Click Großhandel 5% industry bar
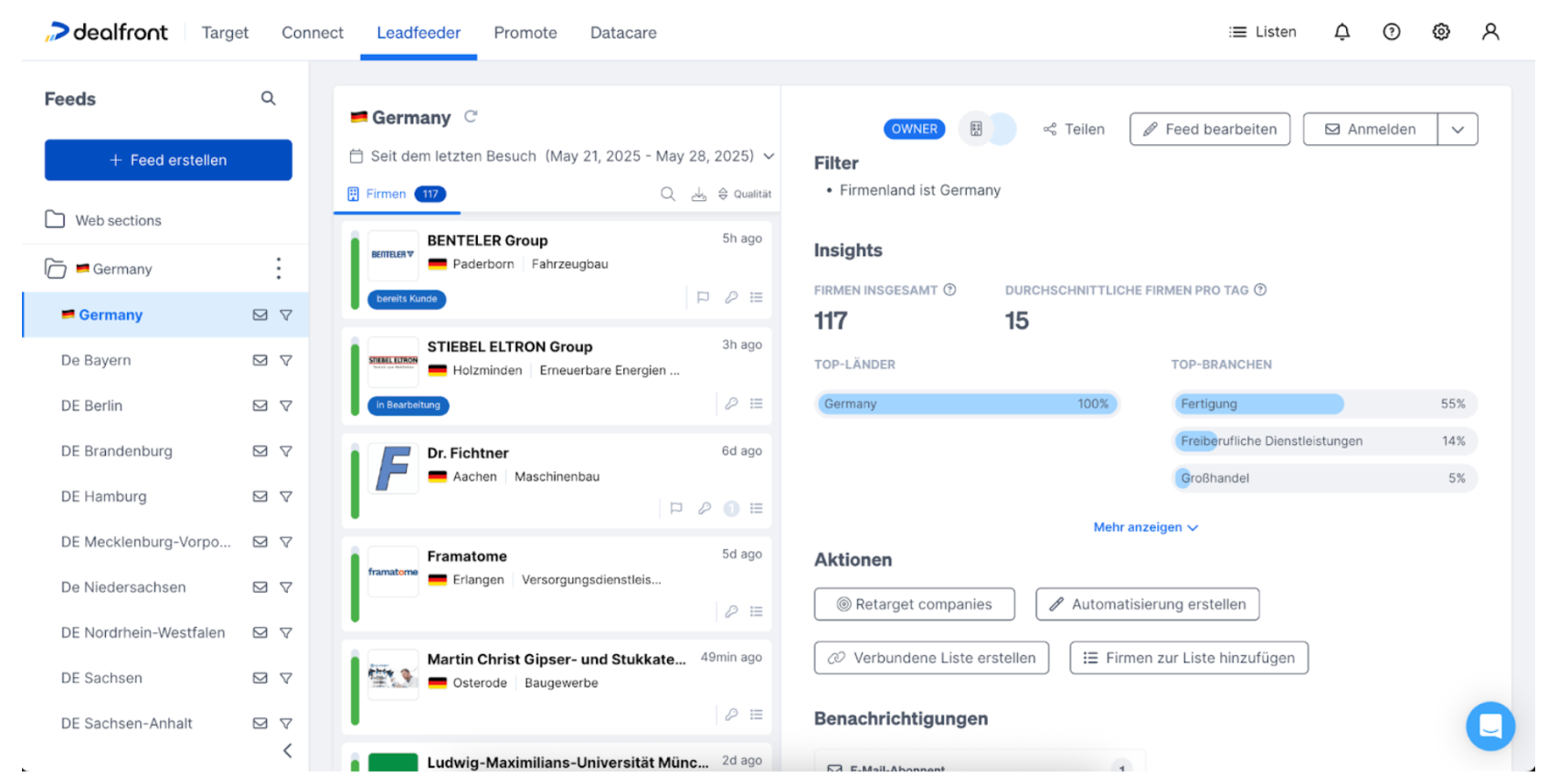 (1324, 478)
